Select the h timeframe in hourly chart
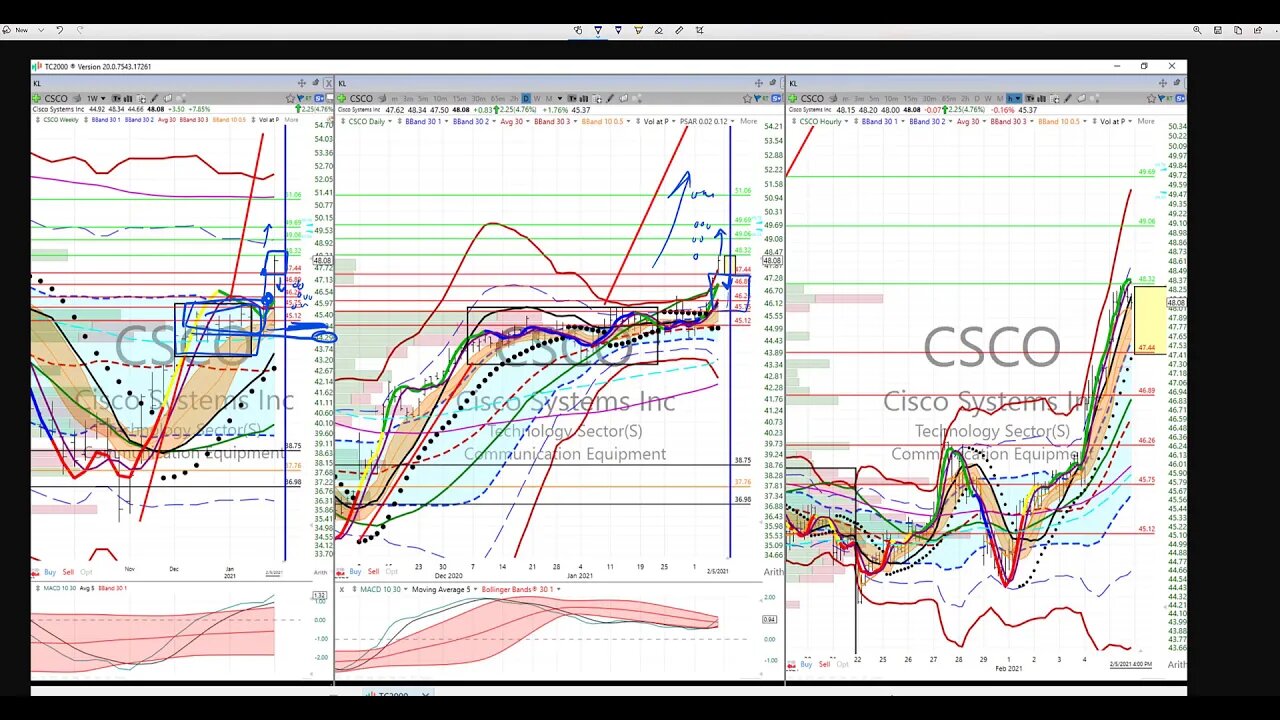1280x720 pixels. (x=1013, y=98)
